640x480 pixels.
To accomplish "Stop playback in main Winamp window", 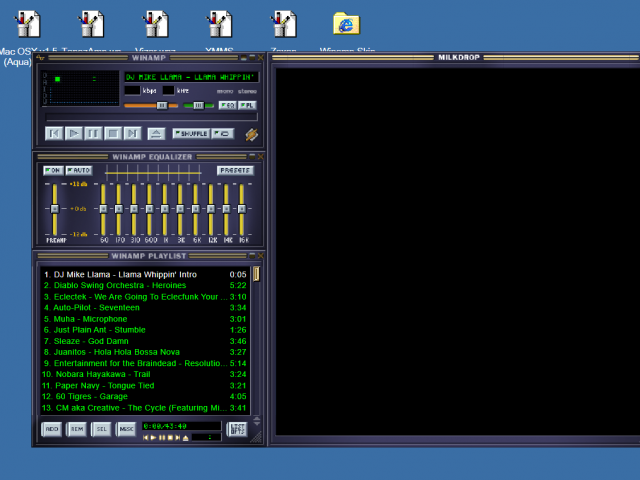I will 113,133.
